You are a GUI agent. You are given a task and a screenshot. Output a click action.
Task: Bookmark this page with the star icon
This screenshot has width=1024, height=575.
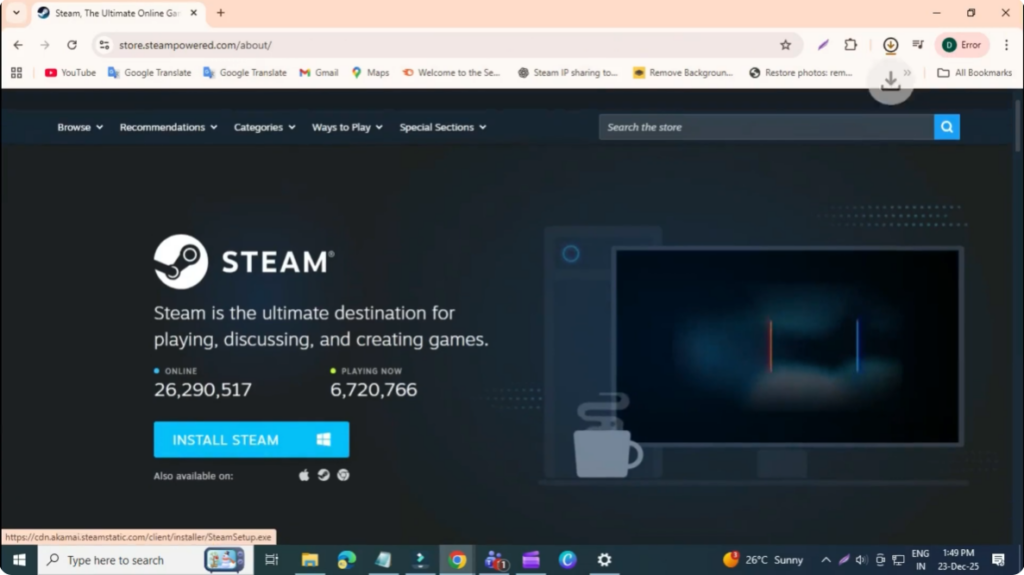pyautogui.click(x=785, y=45)
